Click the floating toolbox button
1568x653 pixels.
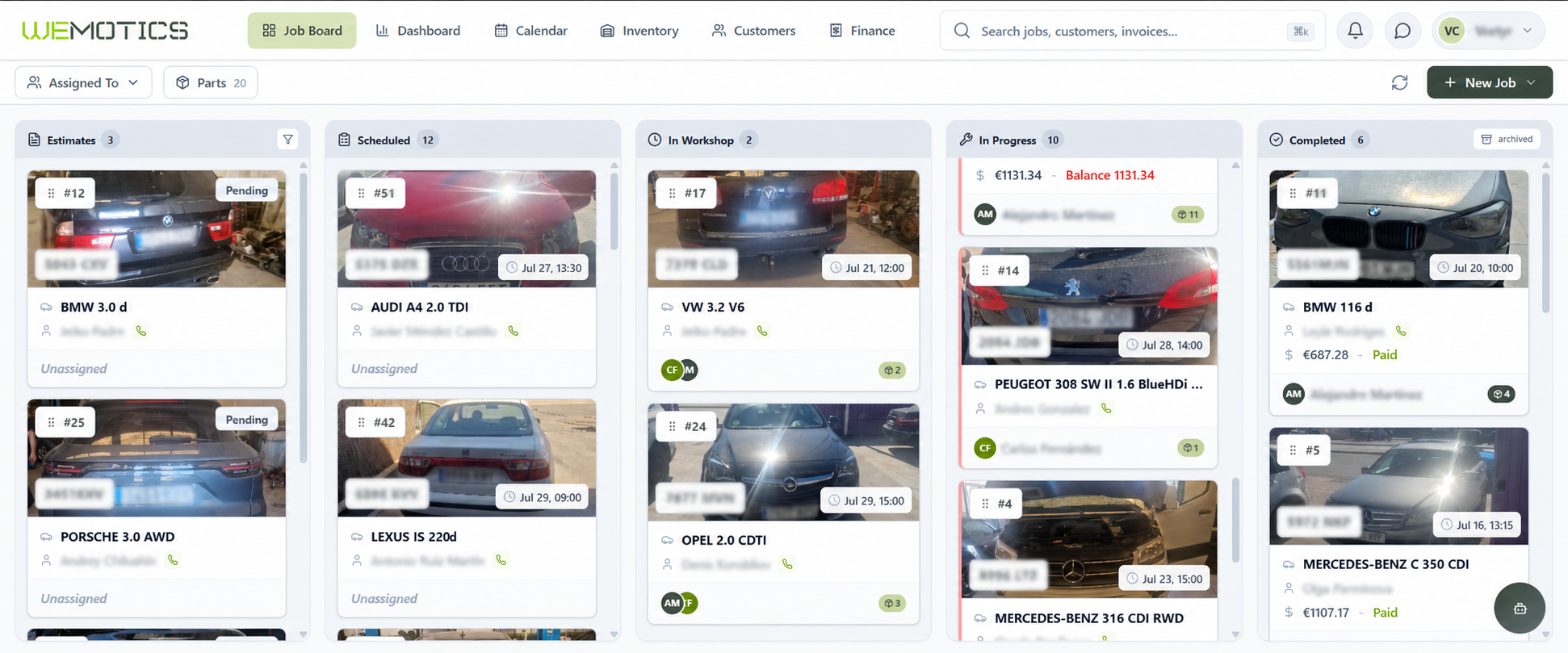1519,608
